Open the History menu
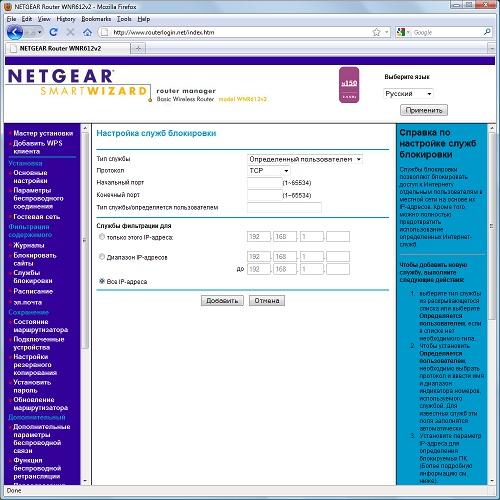Image resolution: width=500 pixels, height=500 pixels. [66, 19]
